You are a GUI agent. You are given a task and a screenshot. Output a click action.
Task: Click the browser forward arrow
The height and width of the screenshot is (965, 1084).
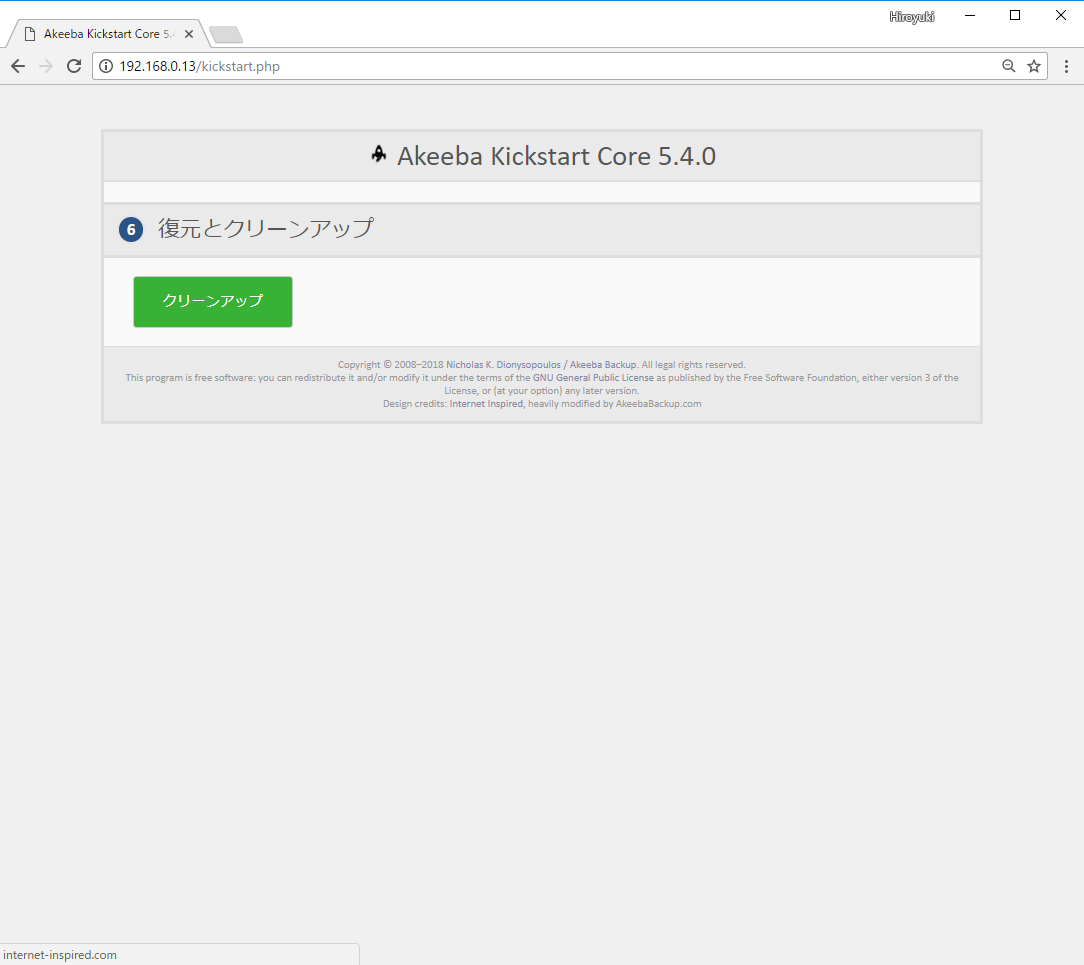(x=46, y=66)
